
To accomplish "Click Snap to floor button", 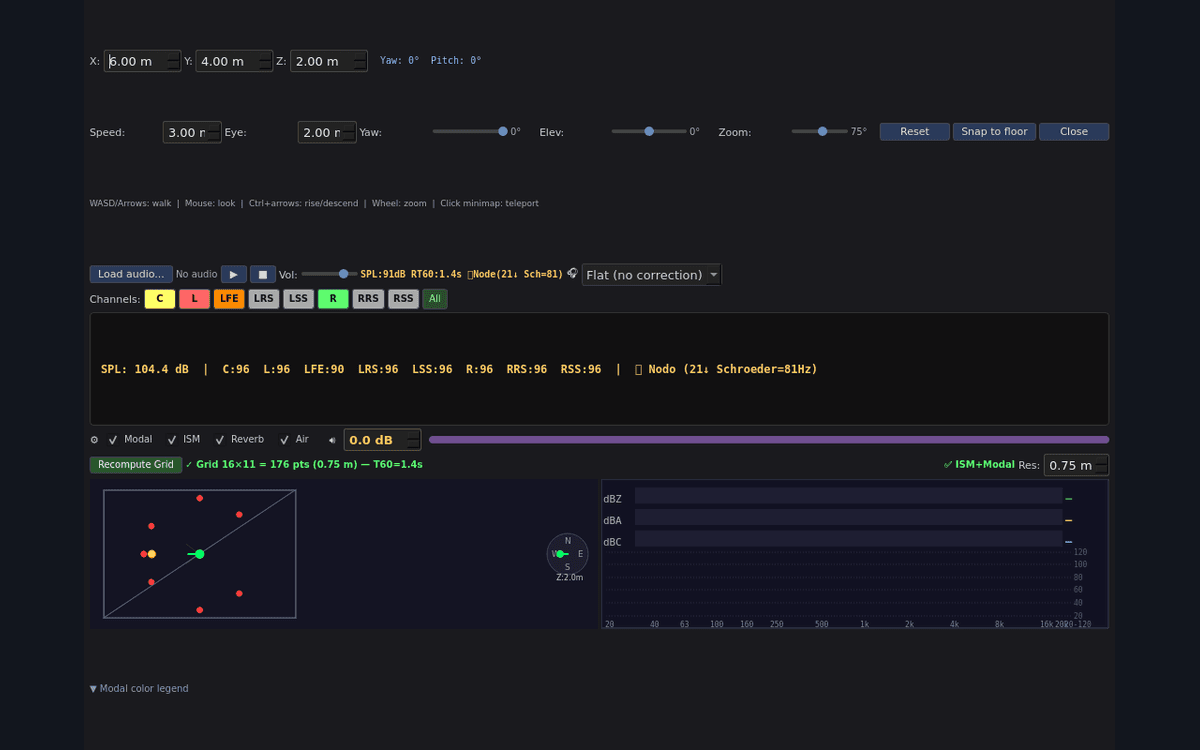I will coord(994,132).
